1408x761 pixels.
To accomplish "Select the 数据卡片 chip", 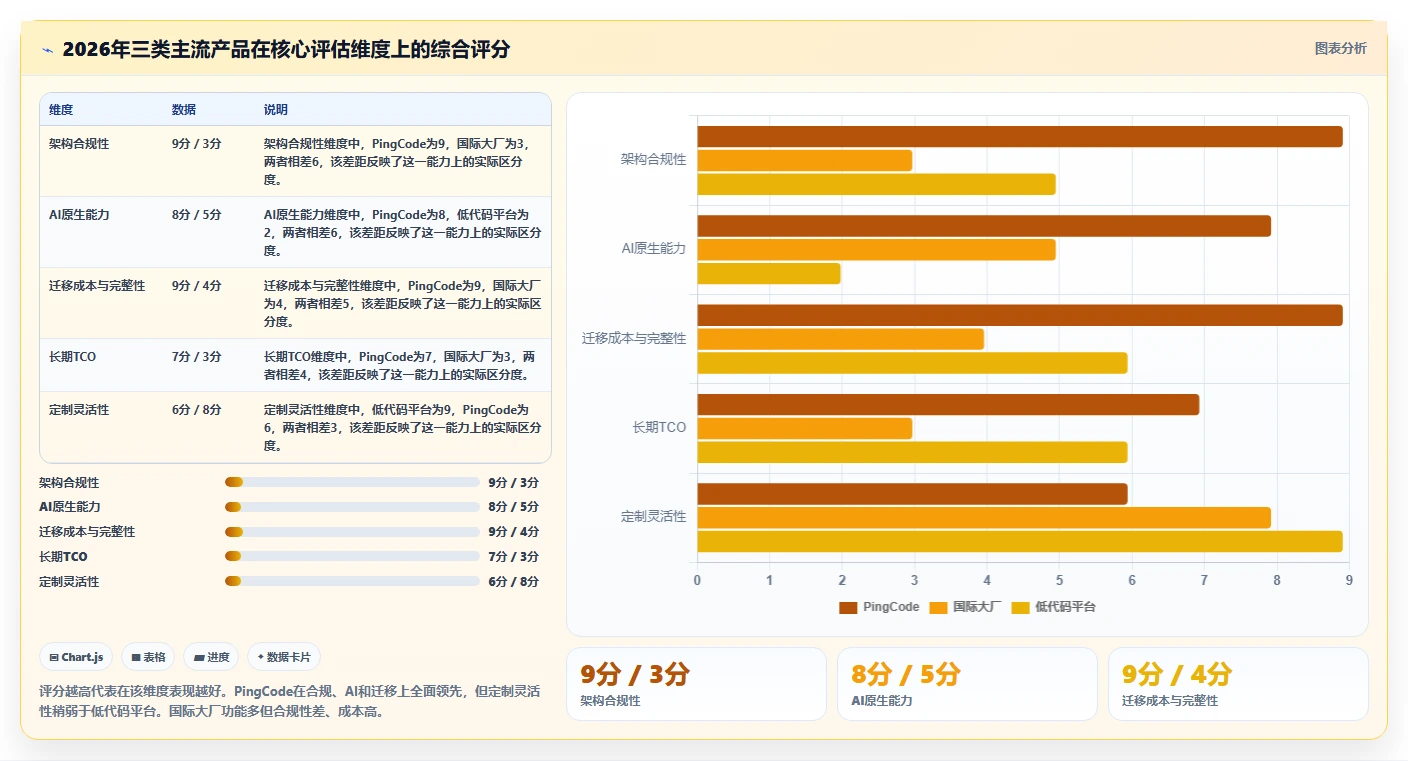I will [284, 657].
